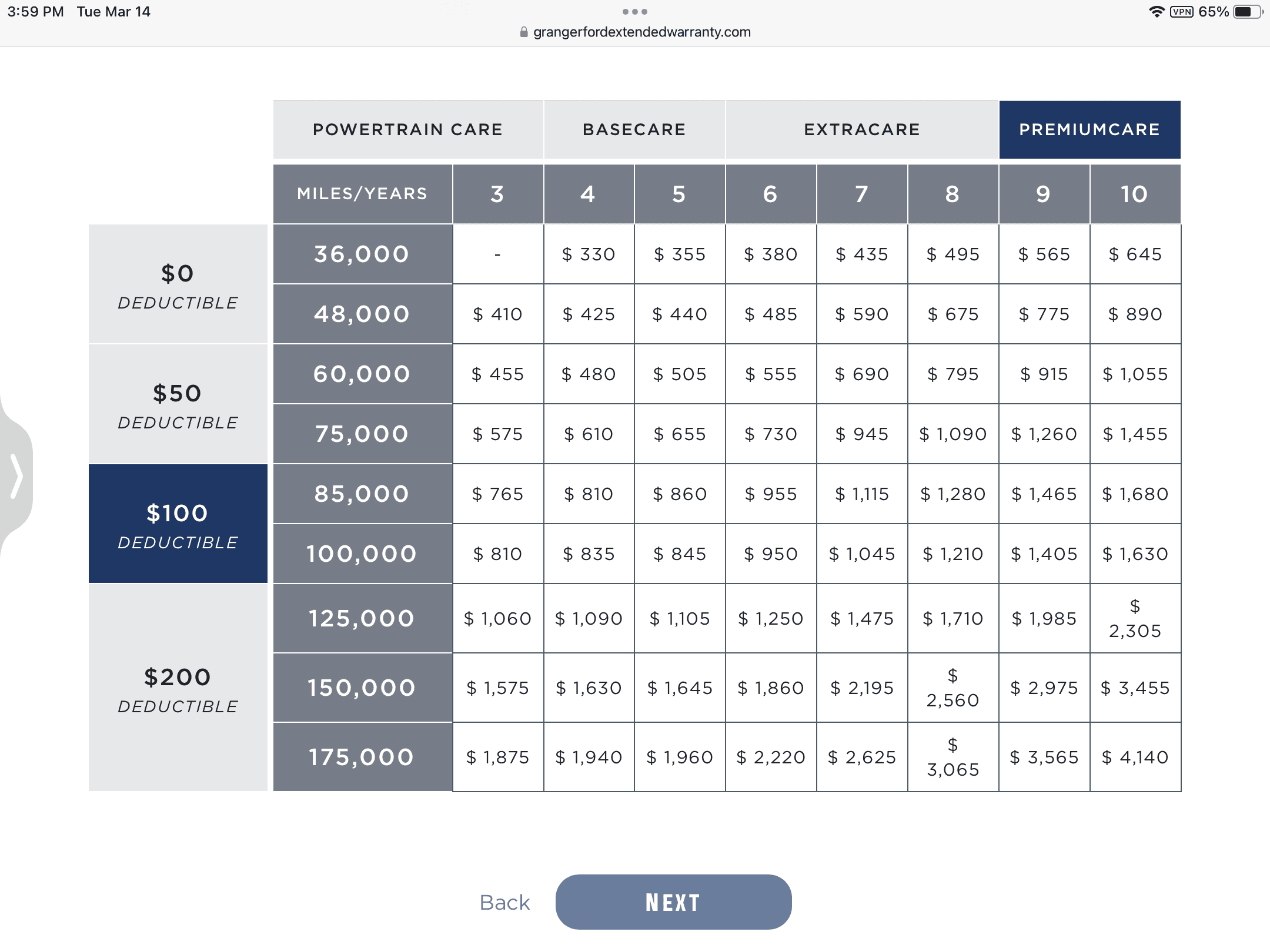Select the $50 deductible option
The width and height of the screenshot is (1270, 952).
coord(178,404)
